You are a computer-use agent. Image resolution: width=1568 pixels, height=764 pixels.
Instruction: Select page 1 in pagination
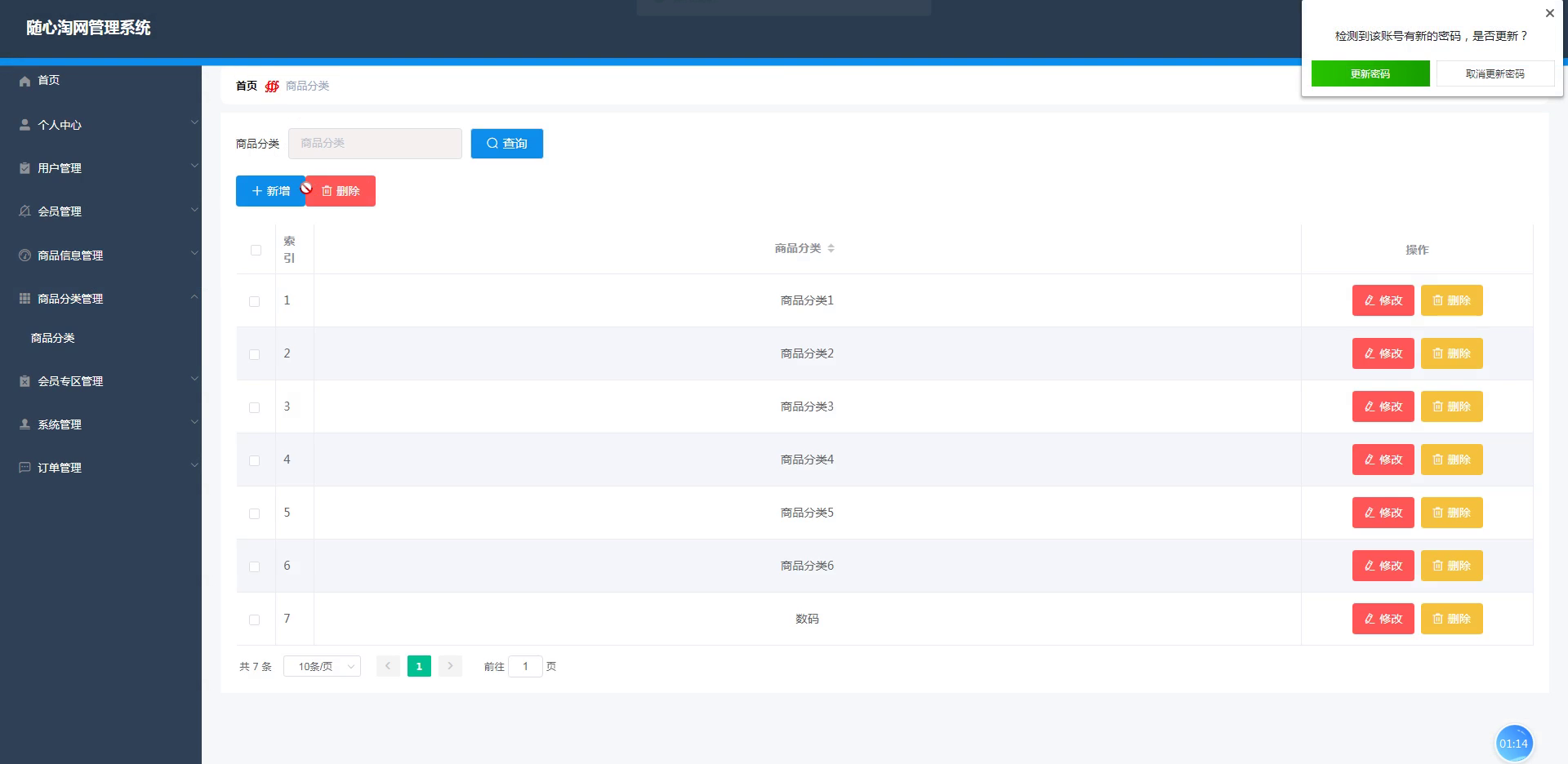(x=419, y=666)
